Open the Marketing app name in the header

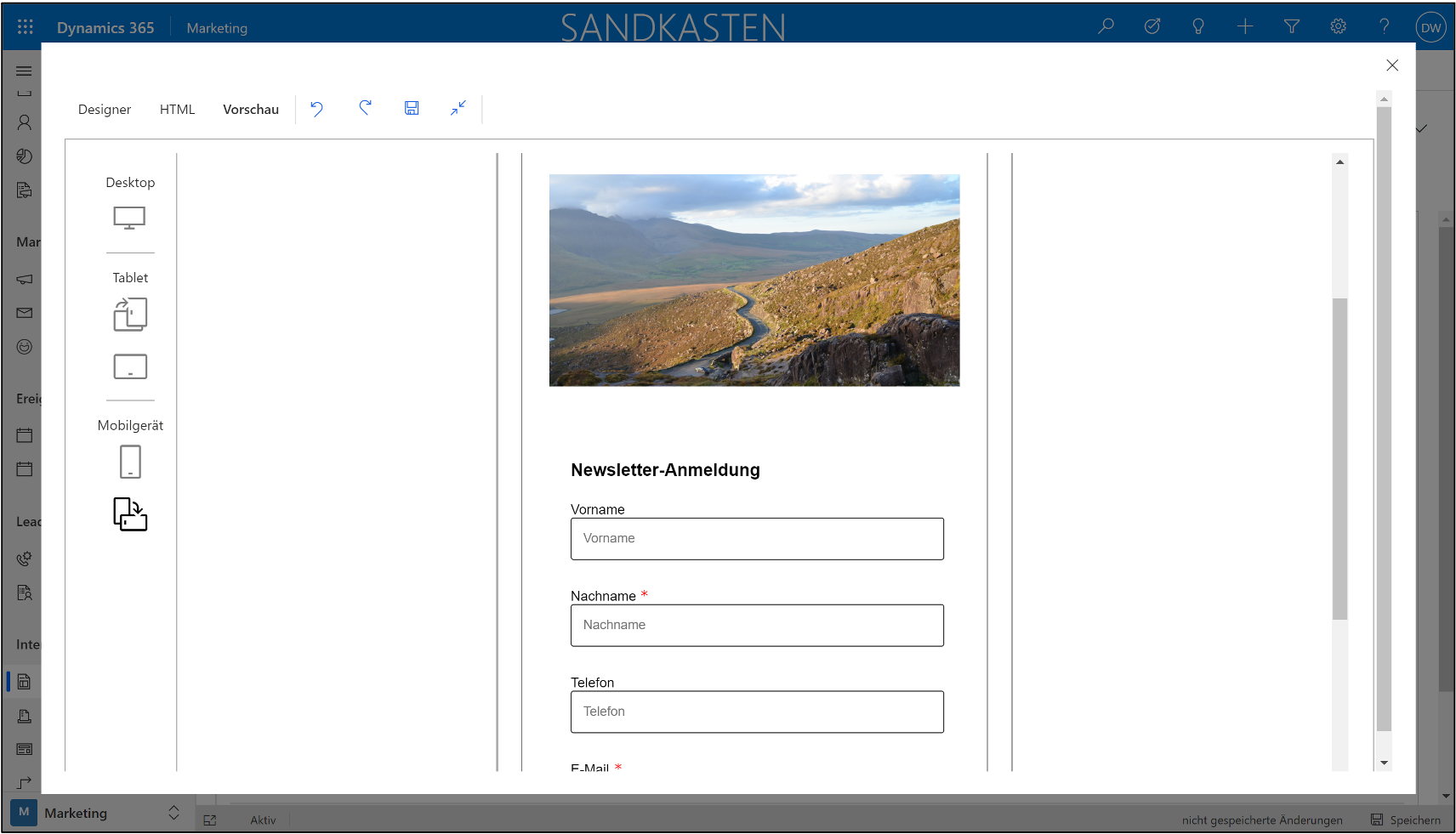coord(217,28)
